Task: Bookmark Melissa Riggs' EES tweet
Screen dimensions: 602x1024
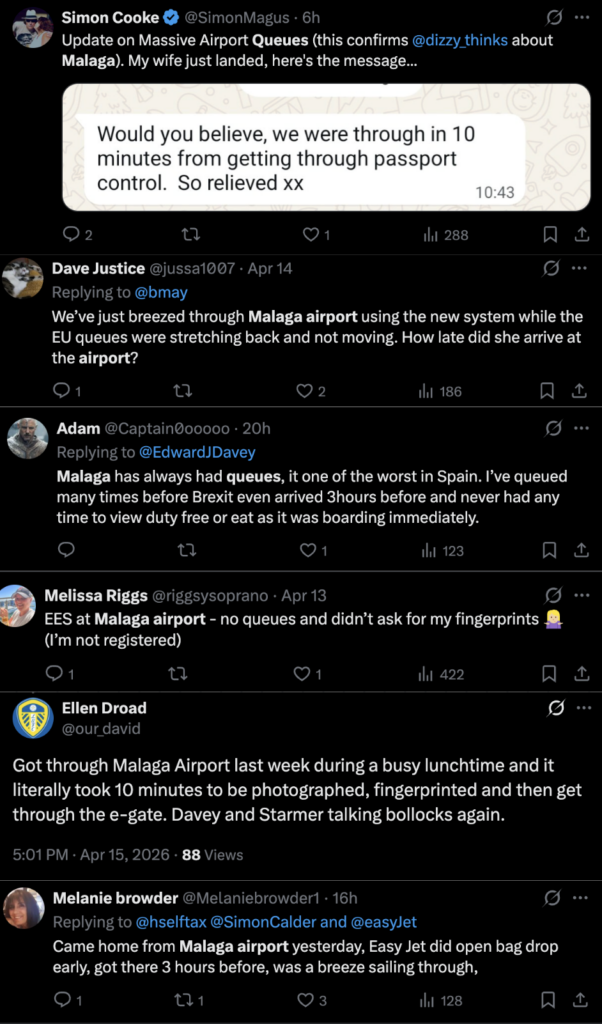Action: [x=550, y=674]
